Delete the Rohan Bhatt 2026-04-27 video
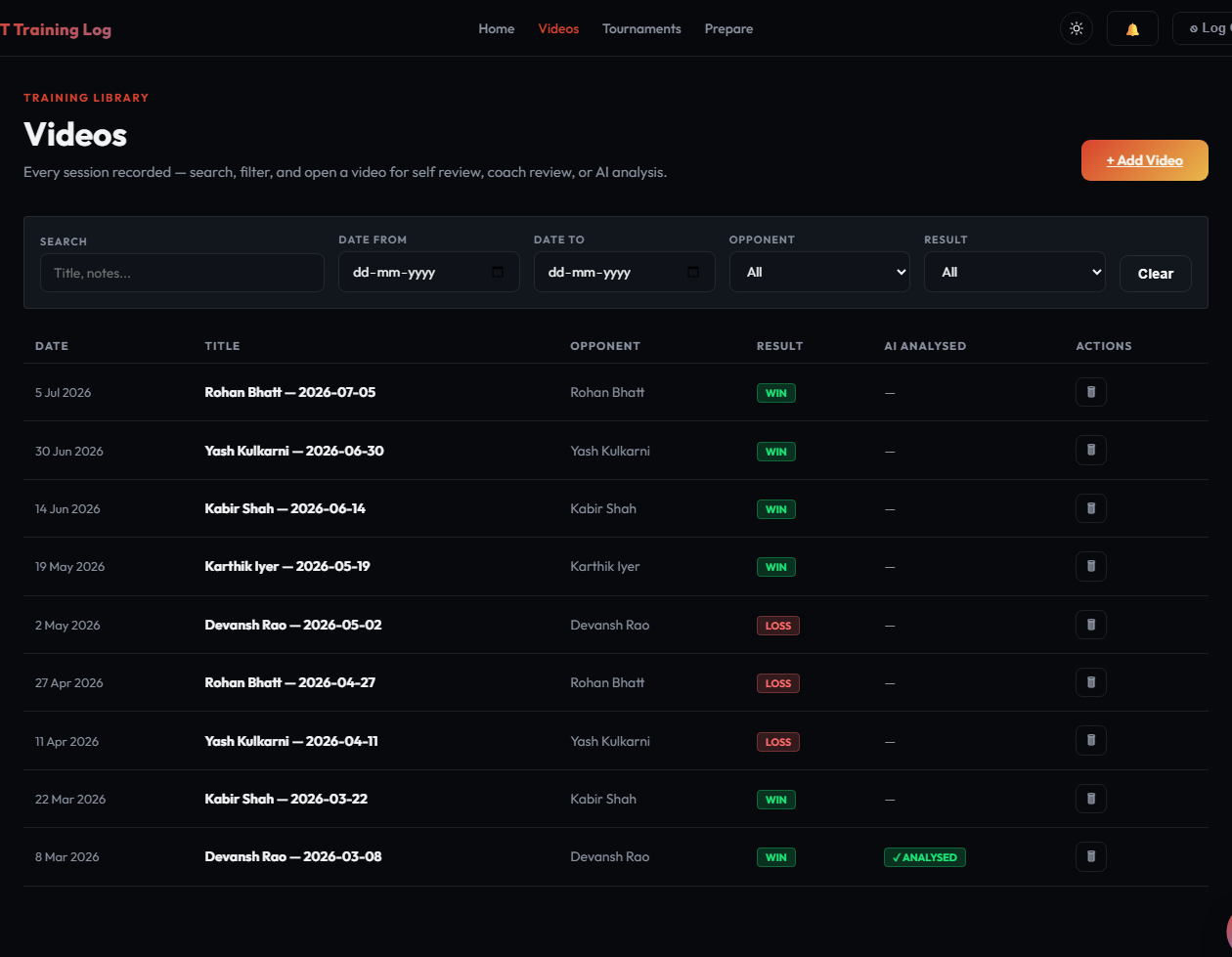Screen dimensions: 1232x957 coord(1091,682)
